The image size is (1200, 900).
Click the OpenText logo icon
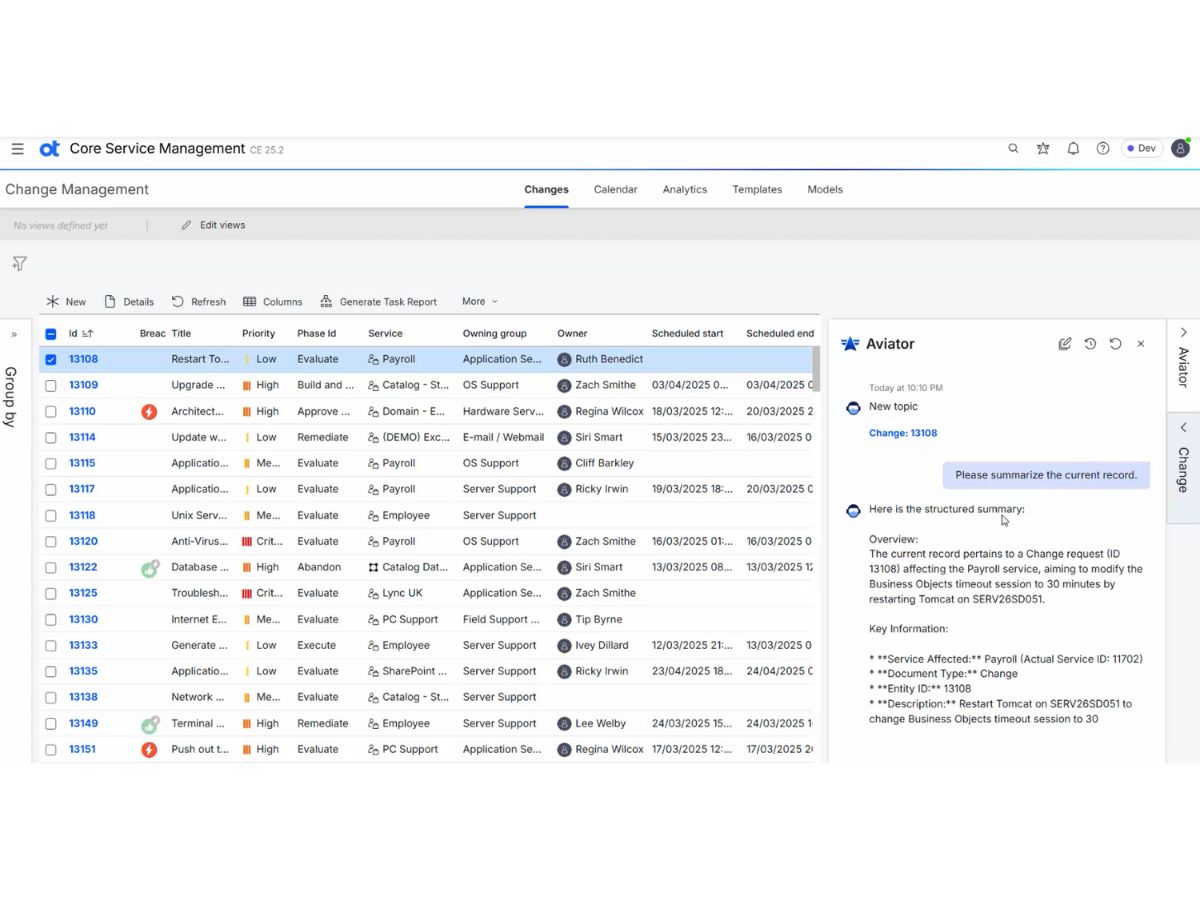49,148
